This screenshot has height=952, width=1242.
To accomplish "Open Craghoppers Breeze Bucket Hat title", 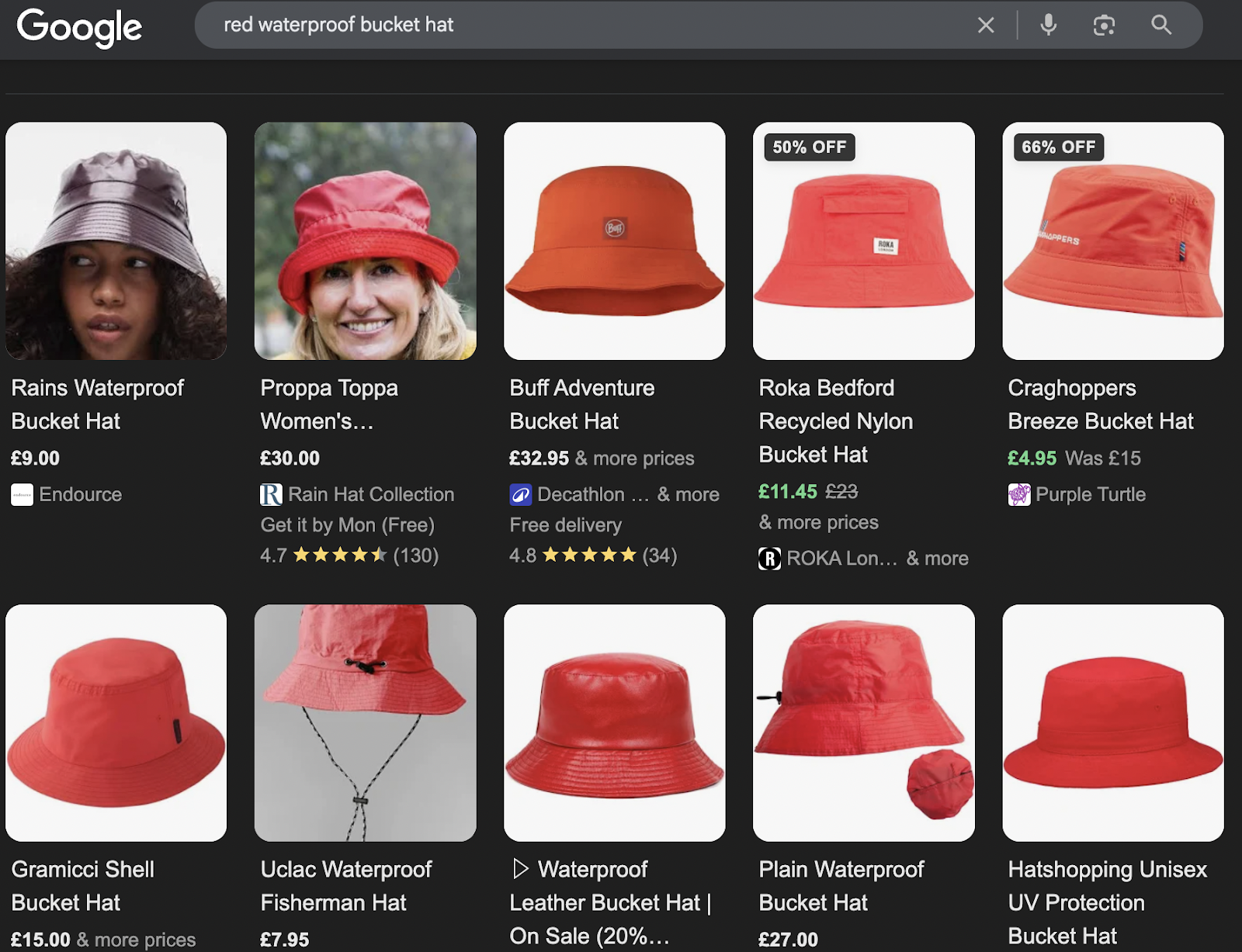I will [x=1101, y=404].
